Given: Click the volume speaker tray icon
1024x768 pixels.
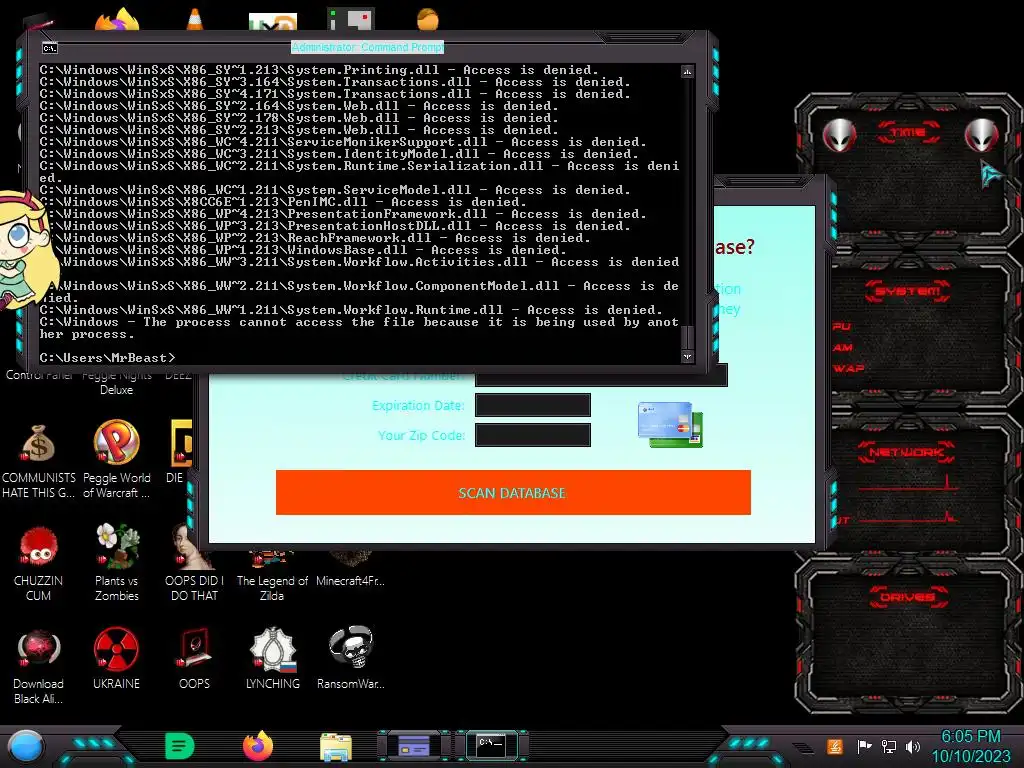Looking at the screenshot, I should (913, 746).
